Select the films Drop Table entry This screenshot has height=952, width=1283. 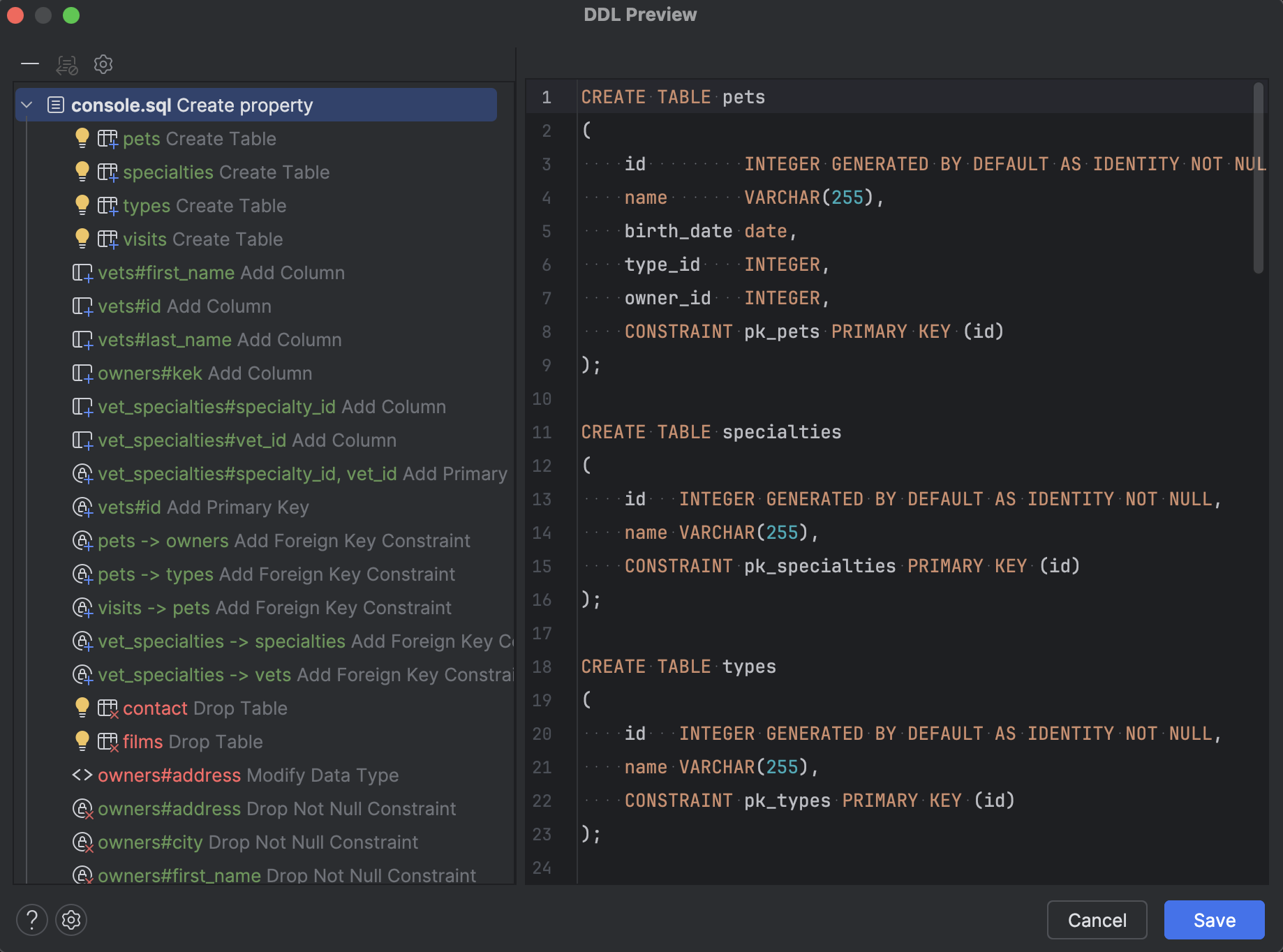pos(192,741)
